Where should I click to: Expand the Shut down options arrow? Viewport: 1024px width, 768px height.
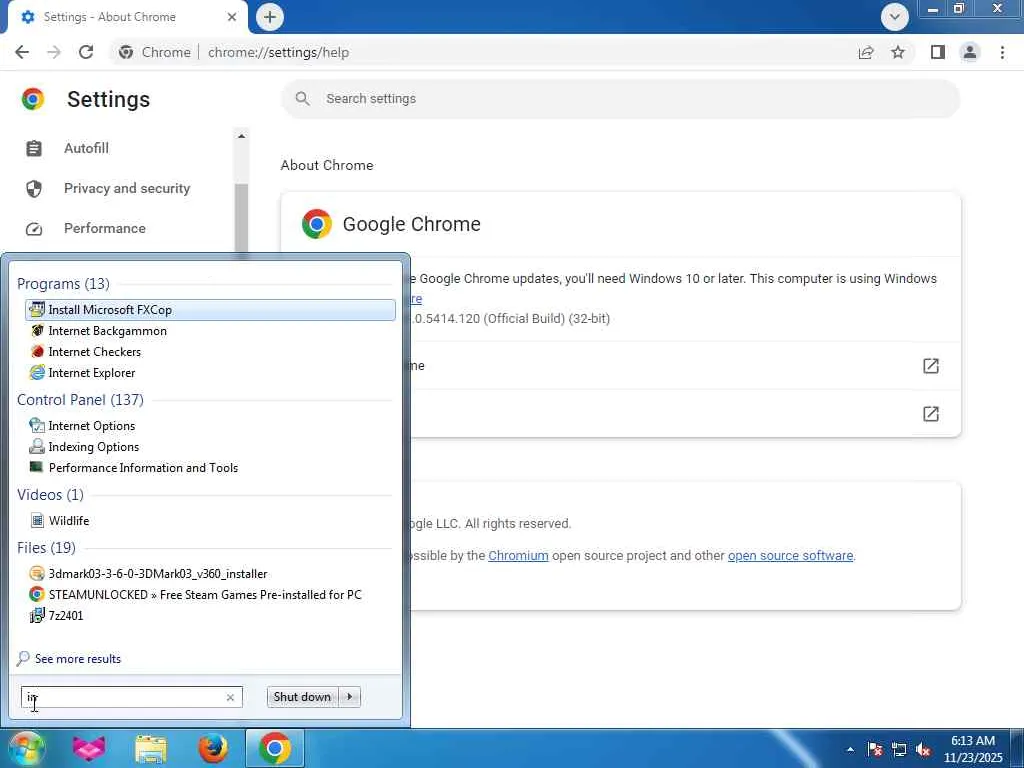coord(350,697)
